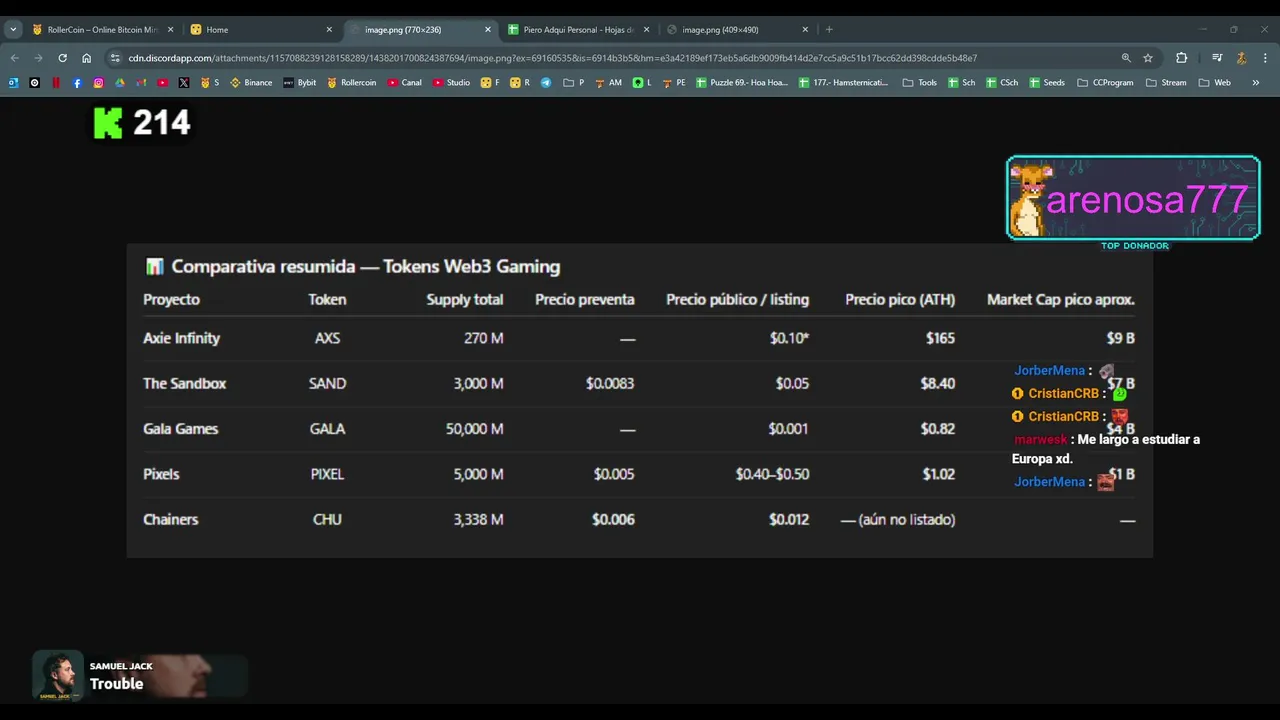
Task: Open the S bookmark with owl icon
Action: coord(210,83)
